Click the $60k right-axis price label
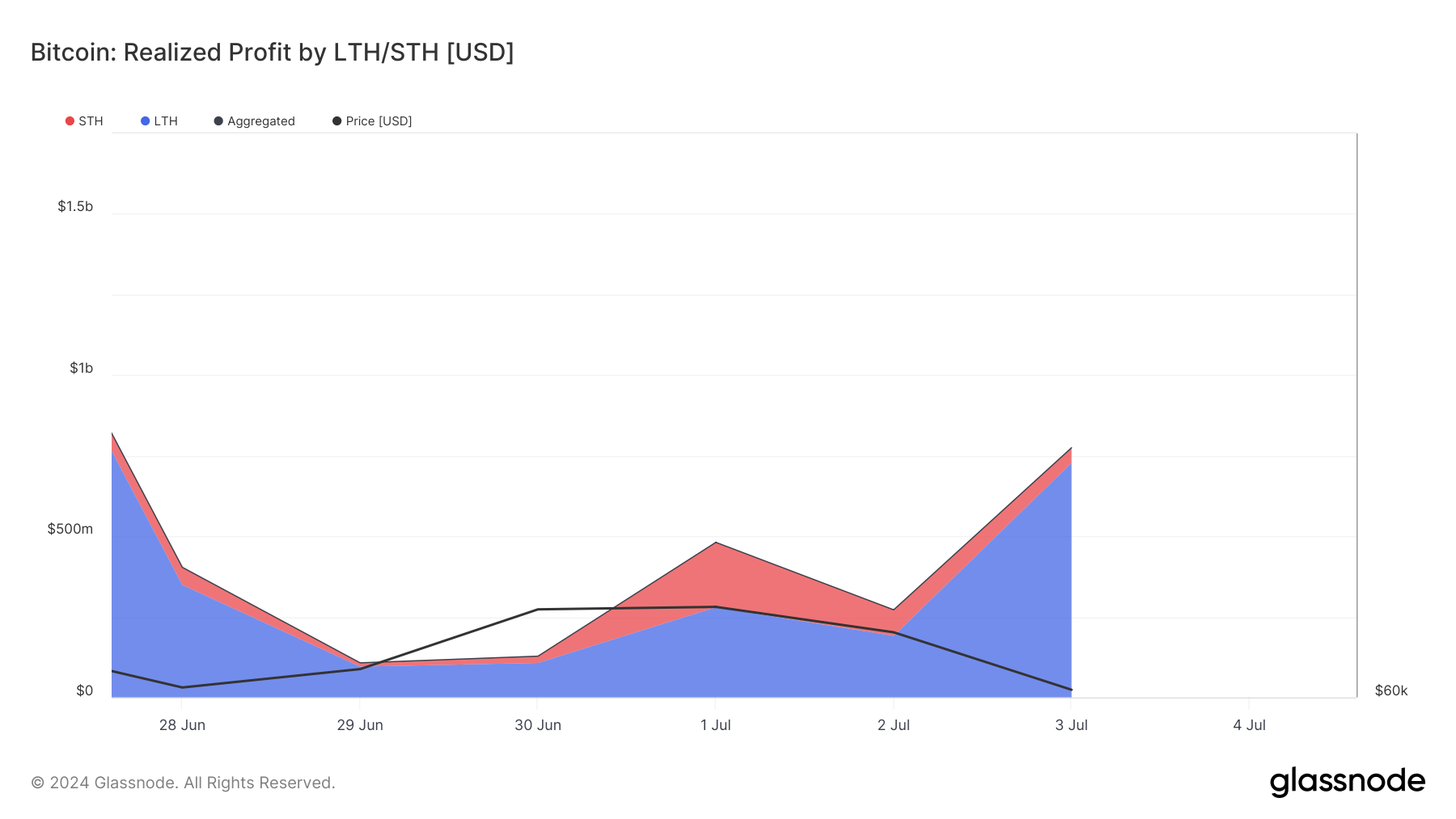This screenshot has height=819, width=1456. pyautogui.click(x=1391, y=690)
